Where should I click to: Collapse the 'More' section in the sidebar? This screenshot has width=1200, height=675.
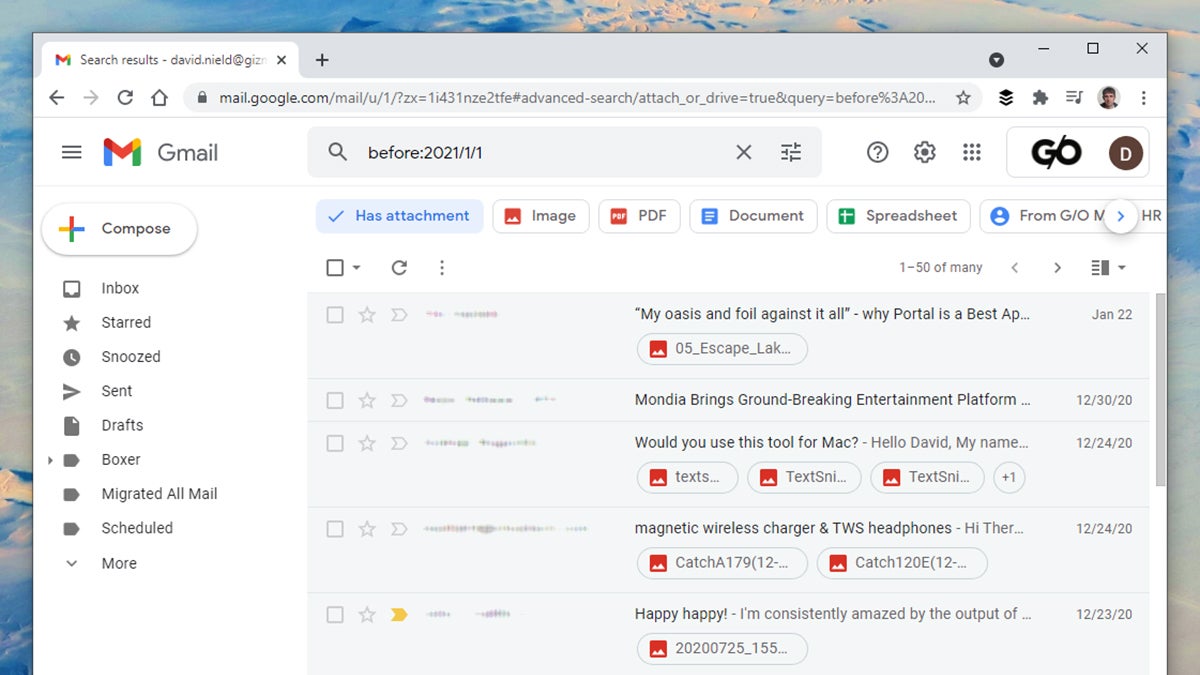click(71, 563)
